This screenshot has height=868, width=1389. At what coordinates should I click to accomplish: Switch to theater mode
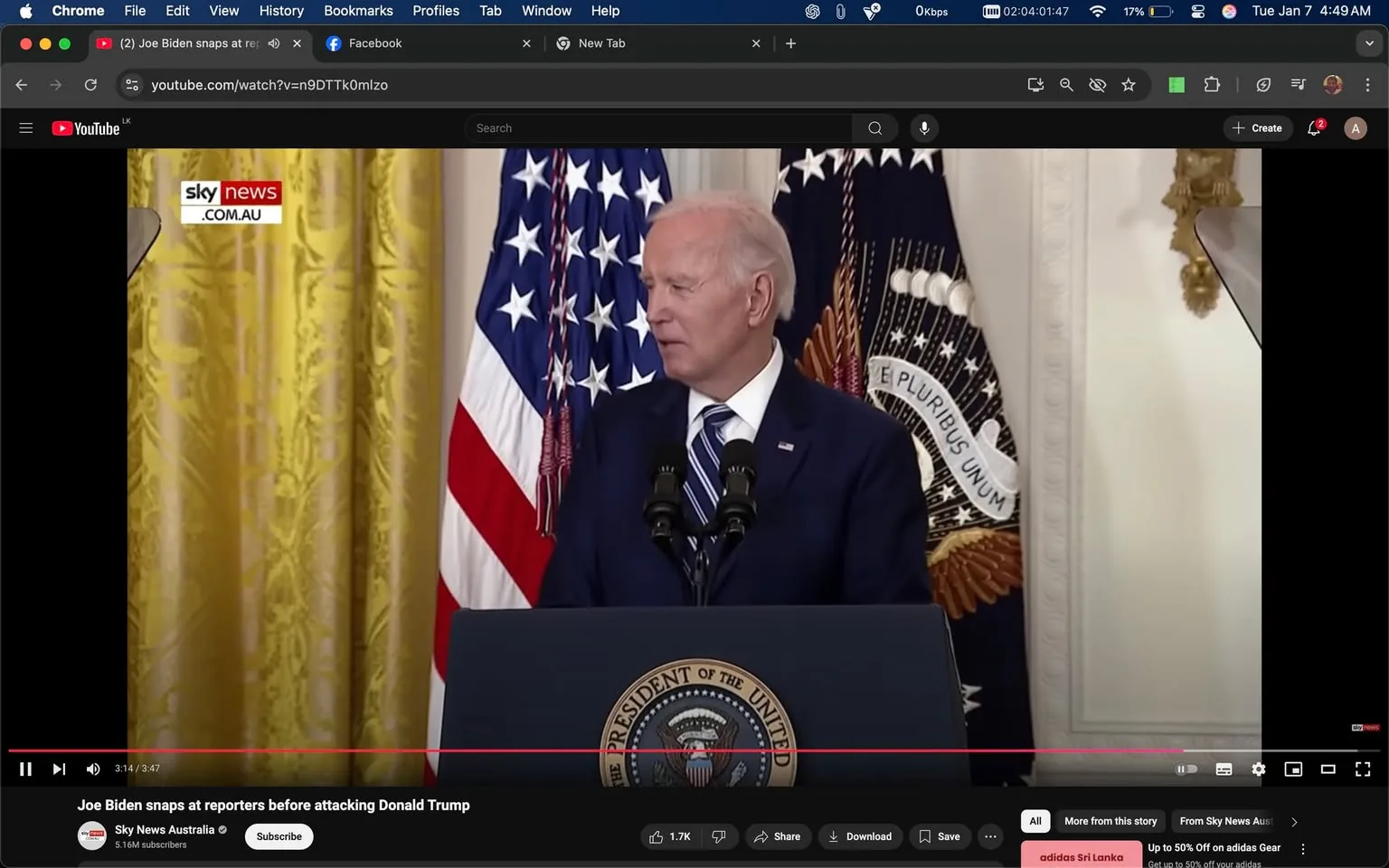(1328, 769)
